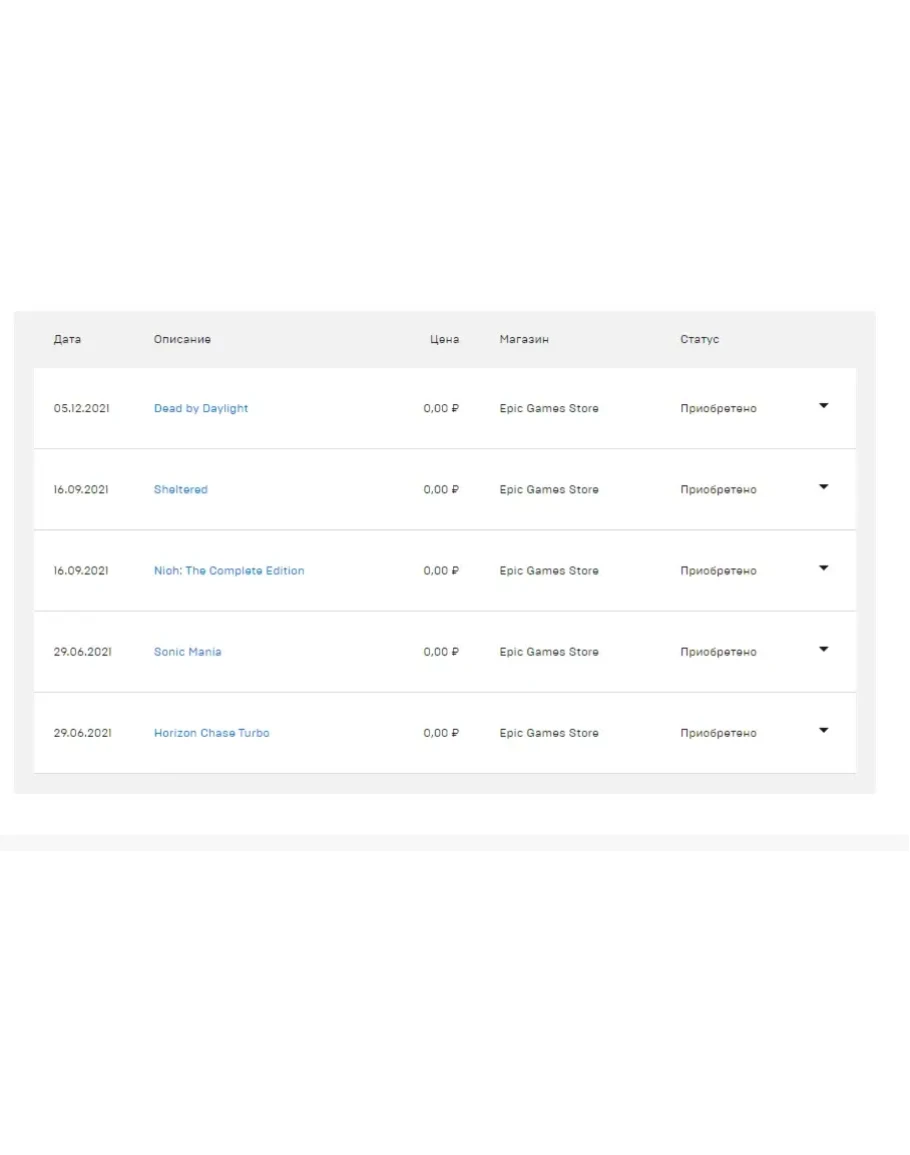The height and width of the screenshot is (1155, 910).
Task: Click the Описание column header
Action: (182, 340)
